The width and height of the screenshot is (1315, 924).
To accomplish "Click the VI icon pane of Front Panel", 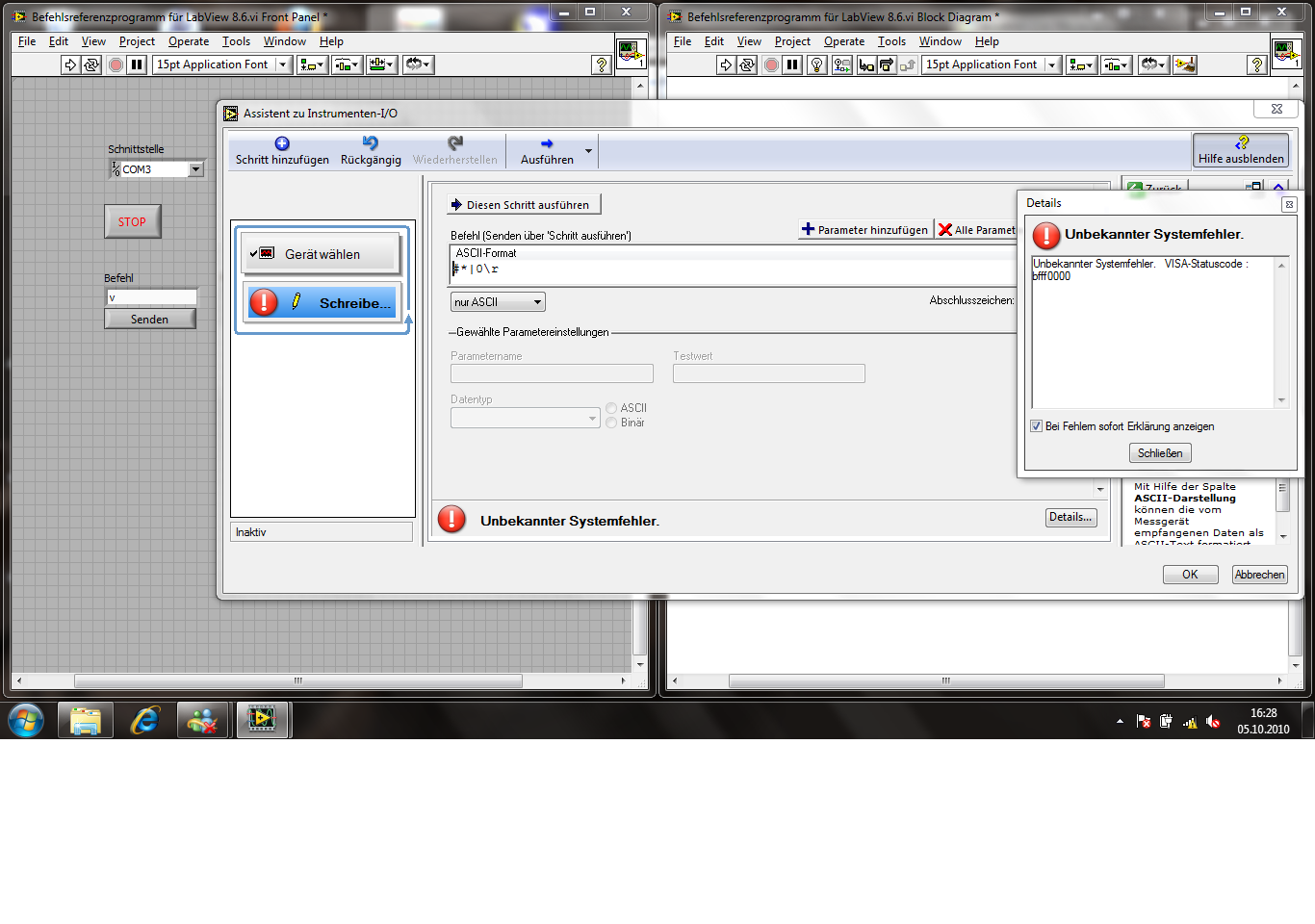I will click(x=632, y=53).
